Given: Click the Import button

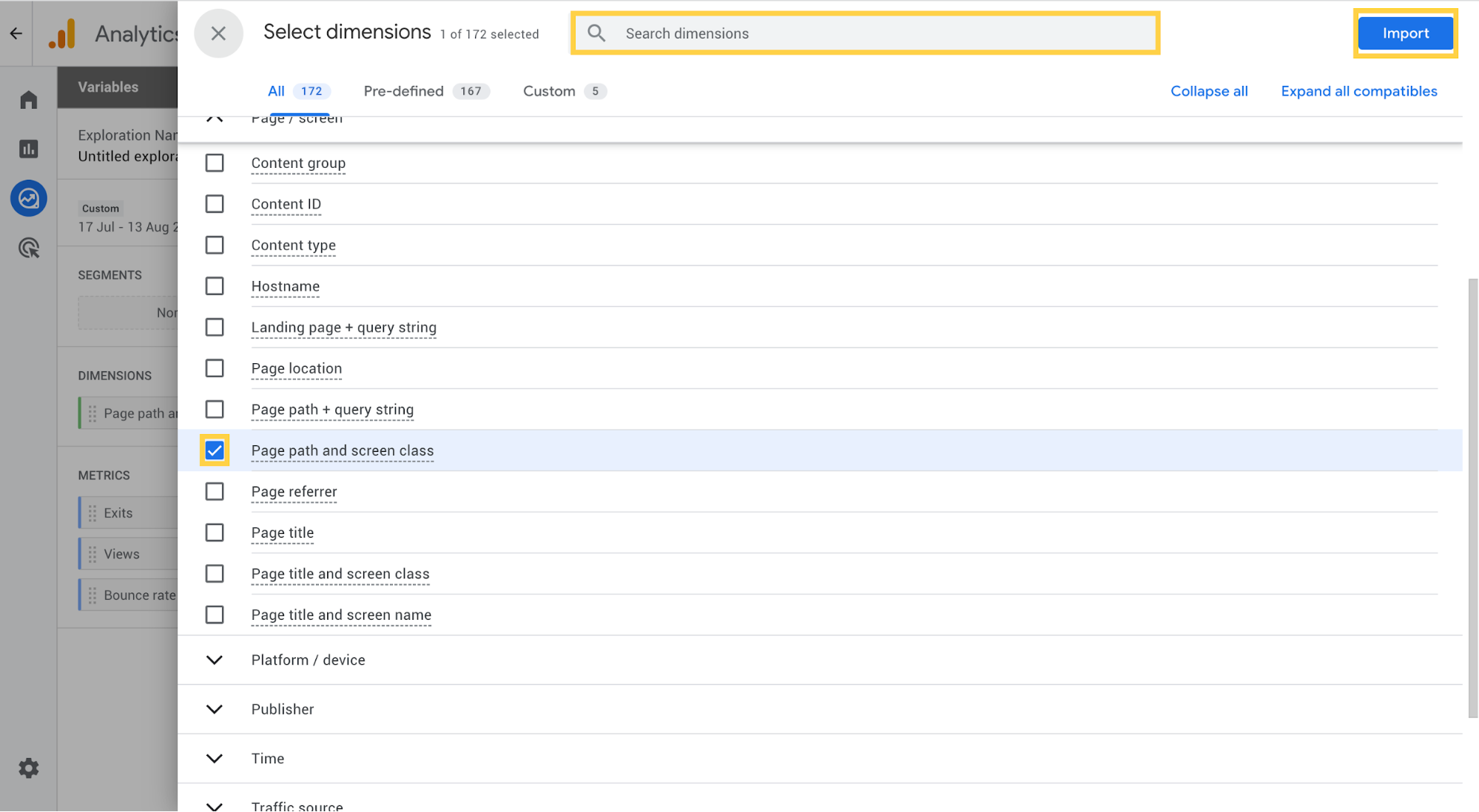Looking at the screenshot, I should 1404,33.
